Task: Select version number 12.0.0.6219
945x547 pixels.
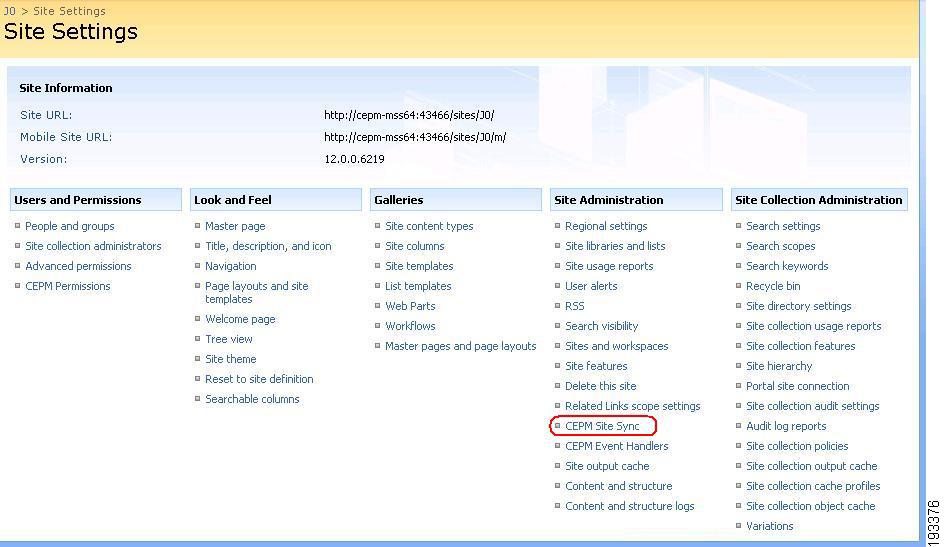Action: (x=354, y=159)
